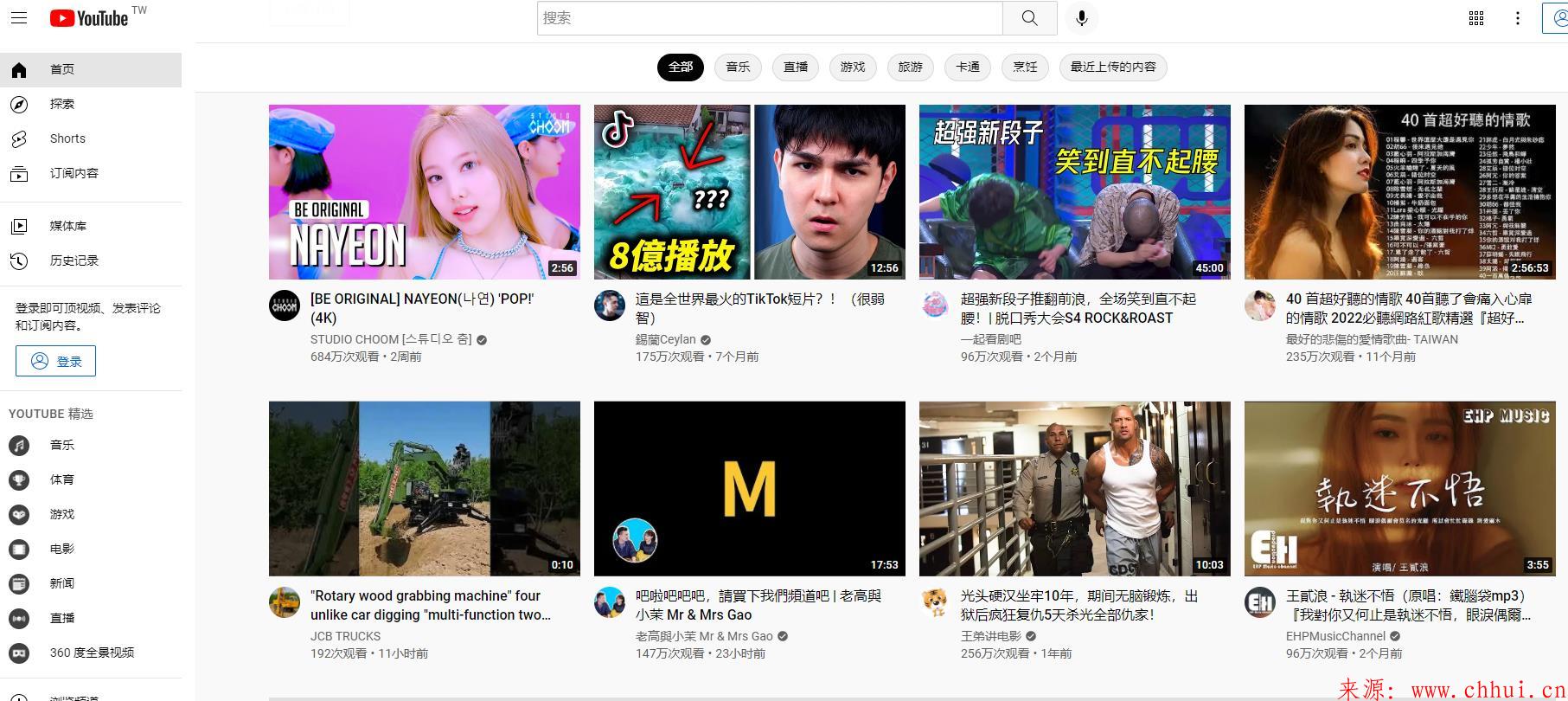This screenshot has height=701, width=1568.
Task: Click the 体育 trophy icon
Action: coord(19,480)
